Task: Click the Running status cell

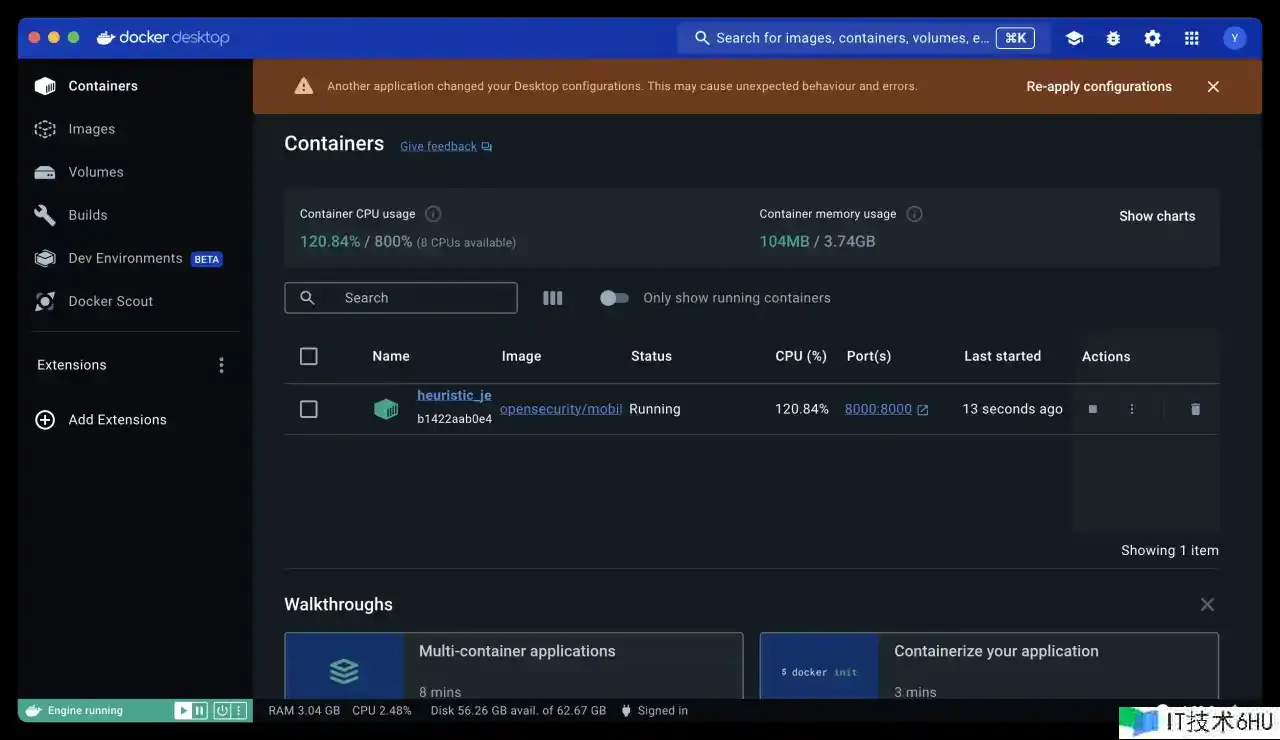Action: pyautogui.click(x=655, y=409)
